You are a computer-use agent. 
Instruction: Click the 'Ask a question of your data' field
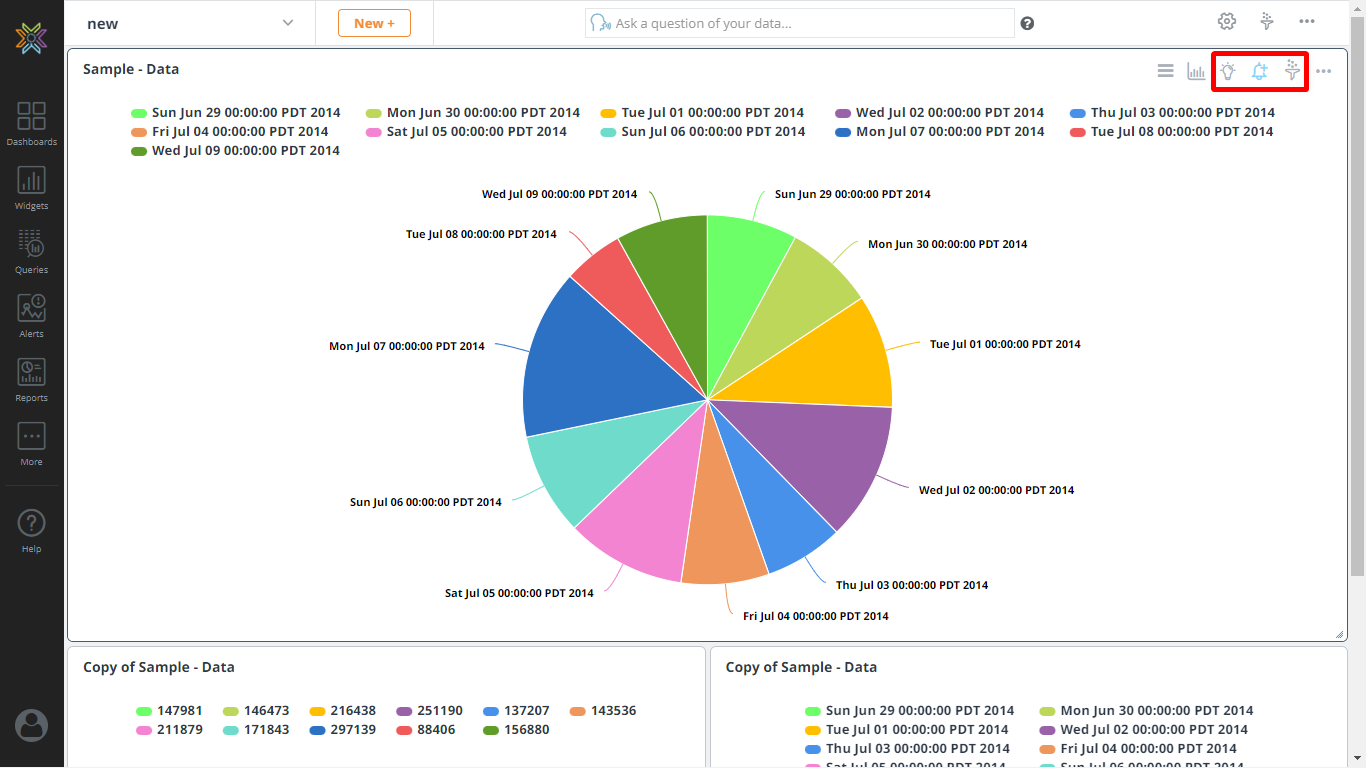click(798, 22)
